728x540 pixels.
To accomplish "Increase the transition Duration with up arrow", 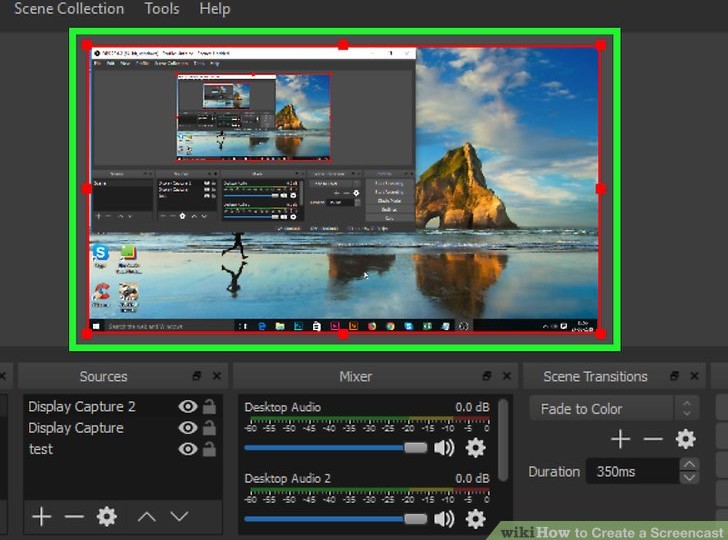I will 688,465.
